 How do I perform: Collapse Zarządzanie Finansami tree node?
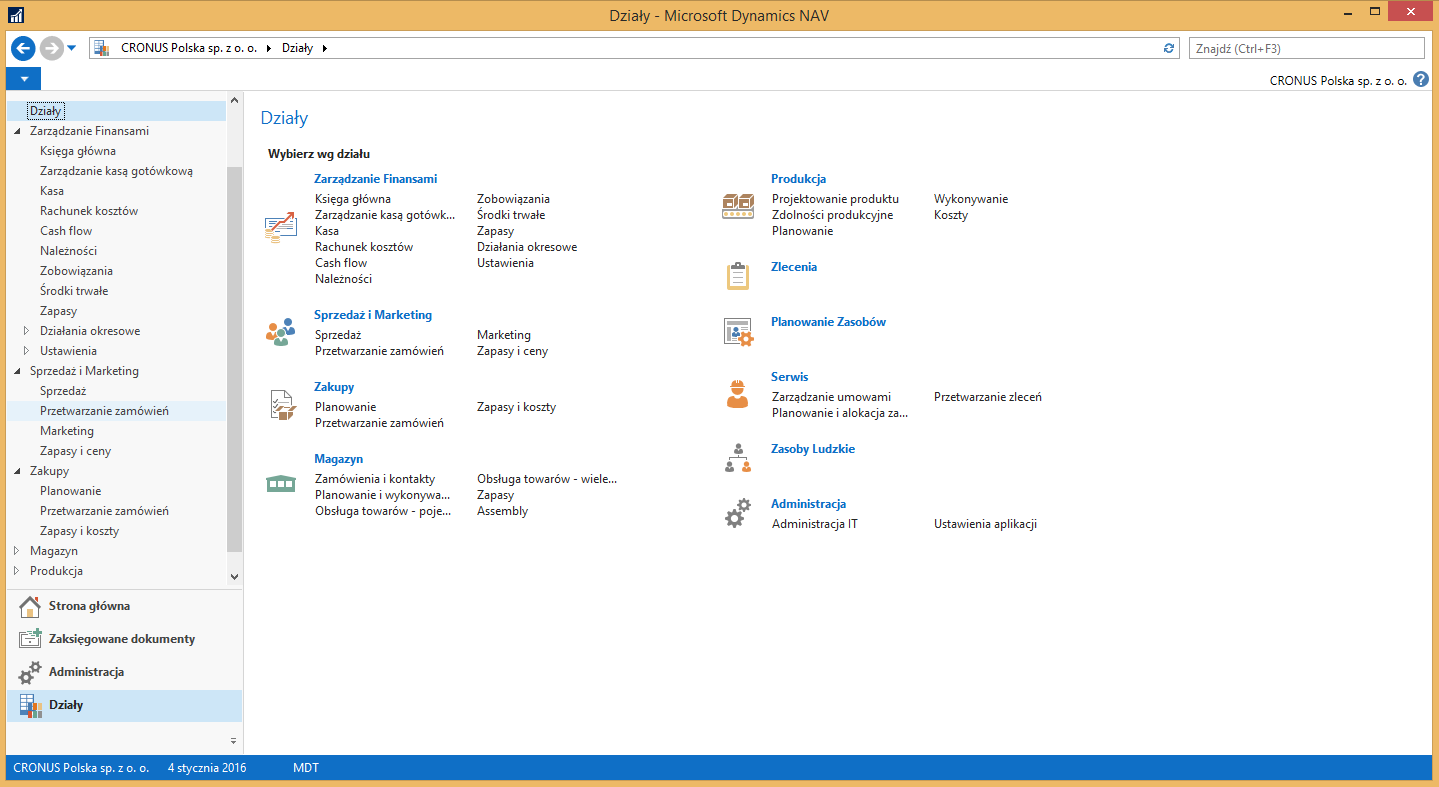click(x=17, y=131)
